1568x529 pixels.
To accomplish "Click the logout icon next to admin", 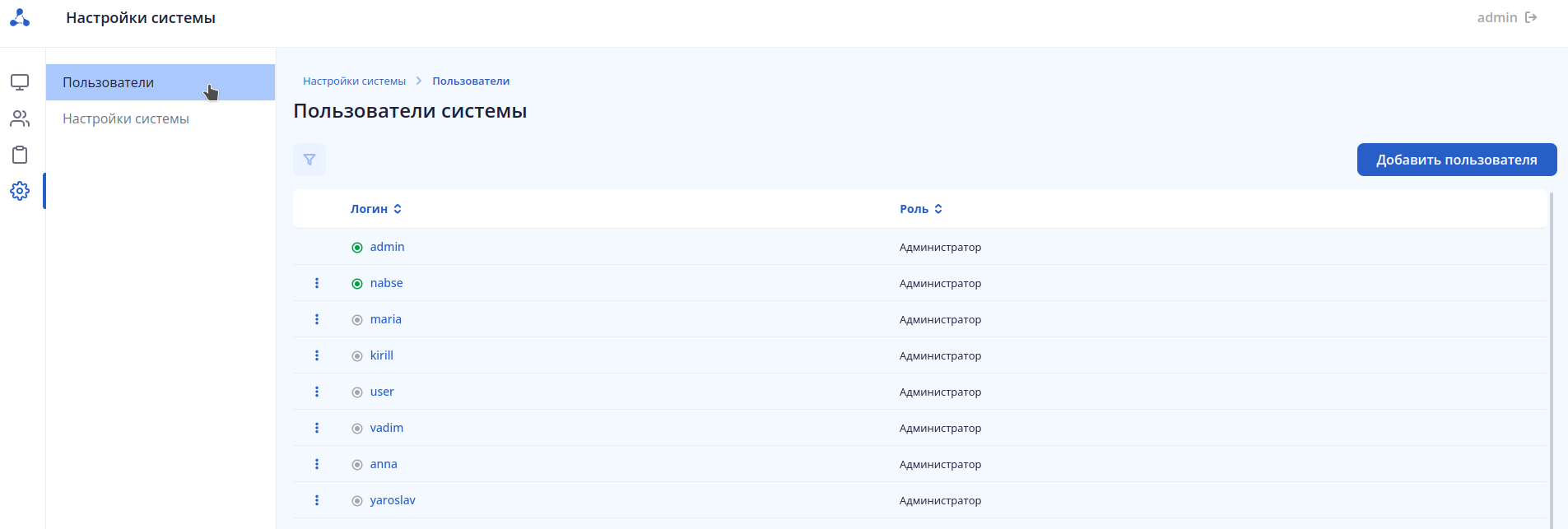I will 1531,17.
